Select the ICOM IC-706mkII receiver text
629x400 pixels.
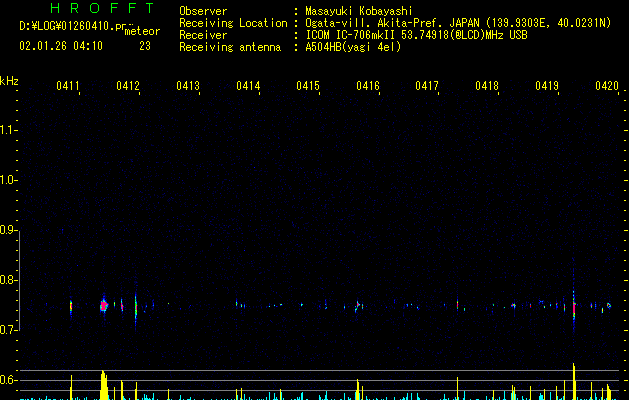point(416,35)
